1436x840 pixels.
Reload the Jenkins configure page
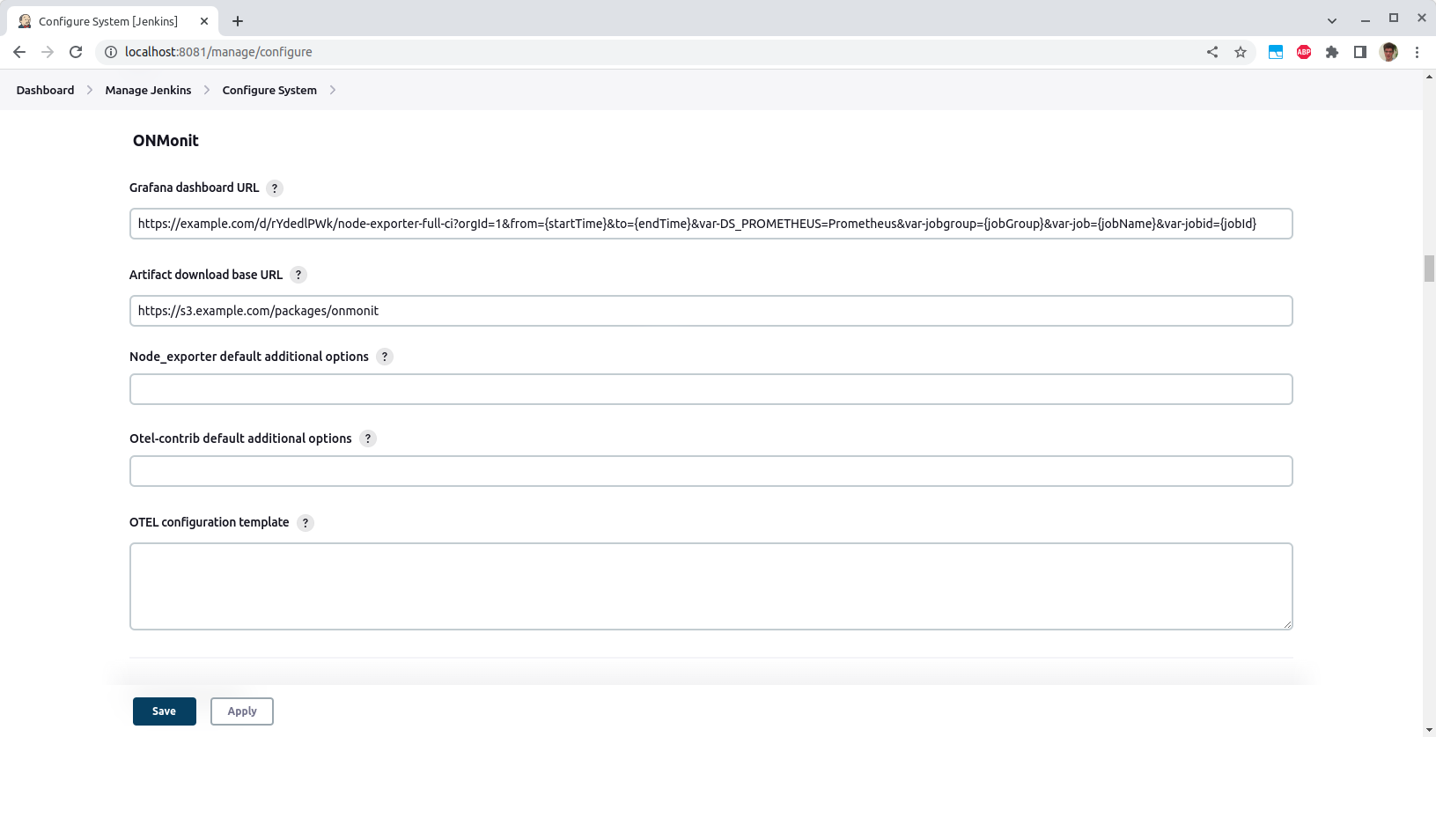tap(76, 52)
